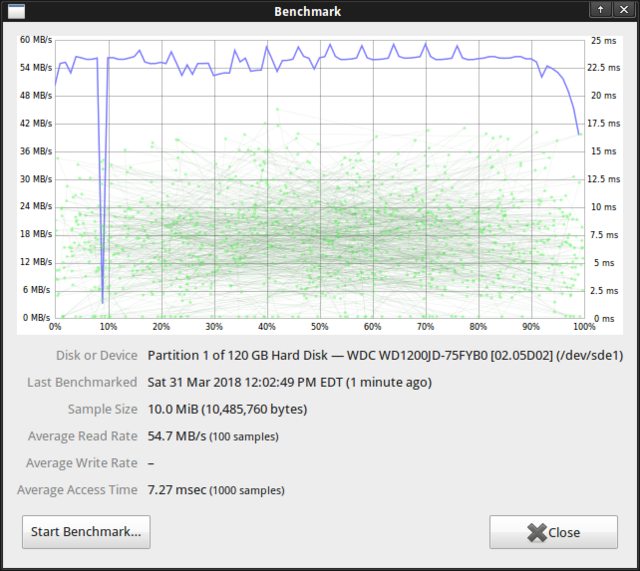Image resolution: width=640 pixels, height=571 pixels.
Task: Click the 'Average Write Rate' label
Action: (x=82, y=463)
